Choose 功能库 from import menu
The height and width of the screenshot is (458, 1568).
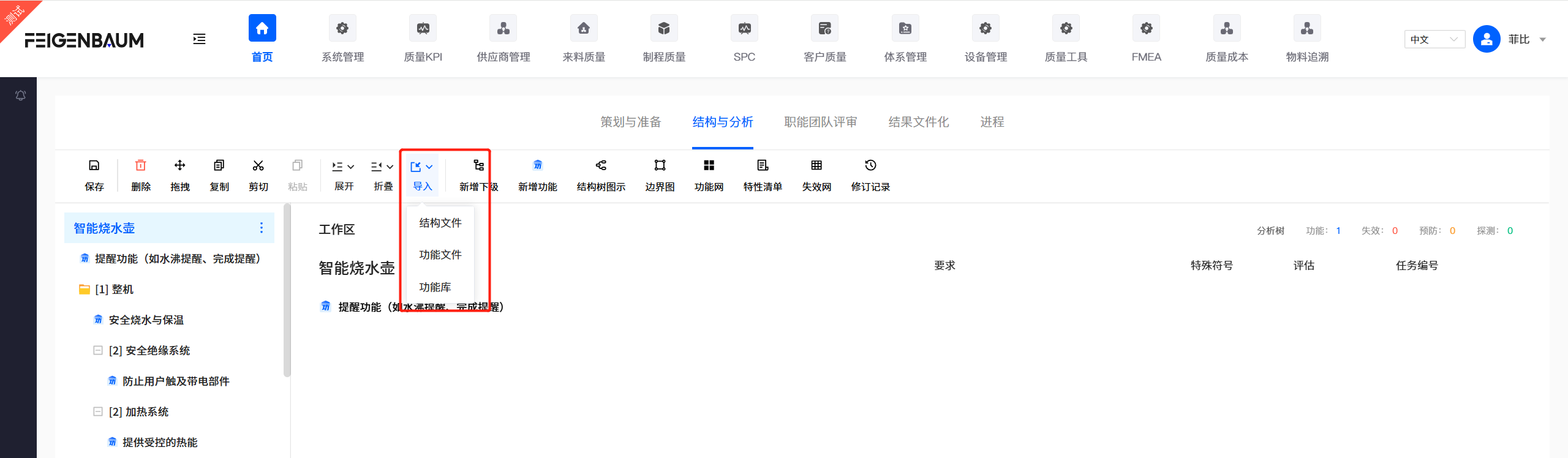440,287
